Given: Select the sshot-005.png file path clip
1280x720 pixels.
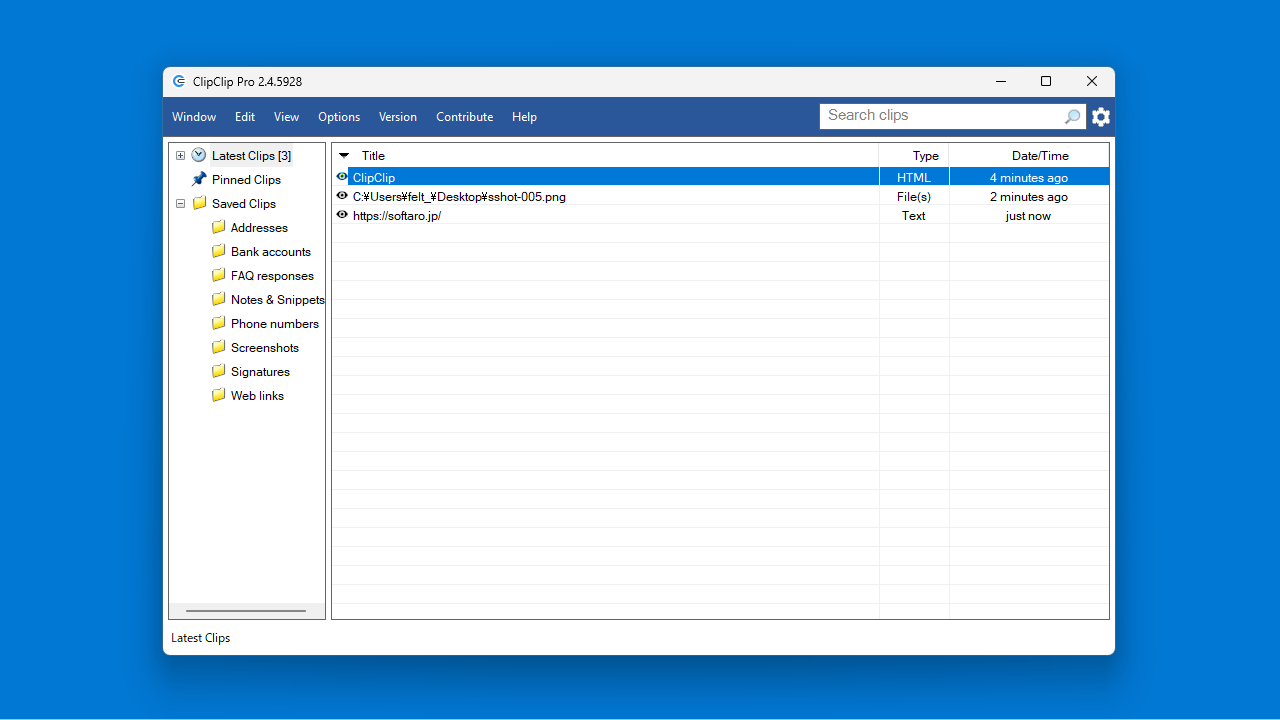Looking at the screenshot, I should (459, 196).
